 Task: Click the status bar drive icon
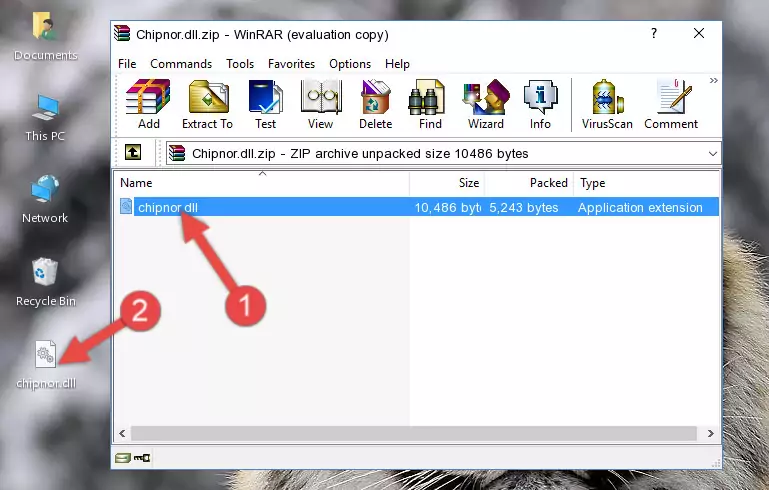pos(123,458)
